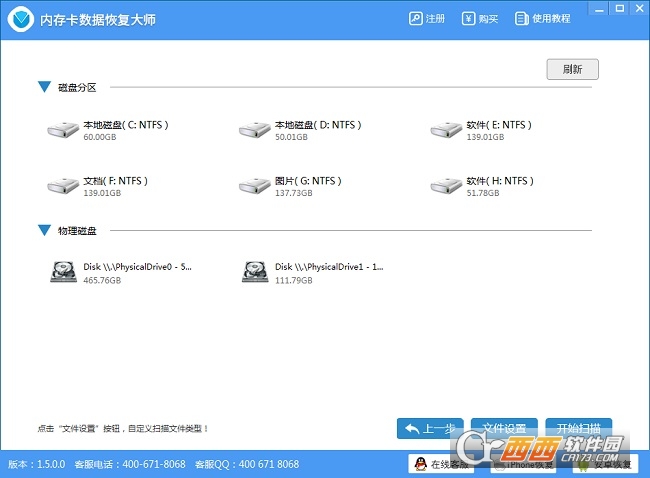Click the 软件( E: NTFS ) label
The image size is (650, 478).
coord(499,125)
